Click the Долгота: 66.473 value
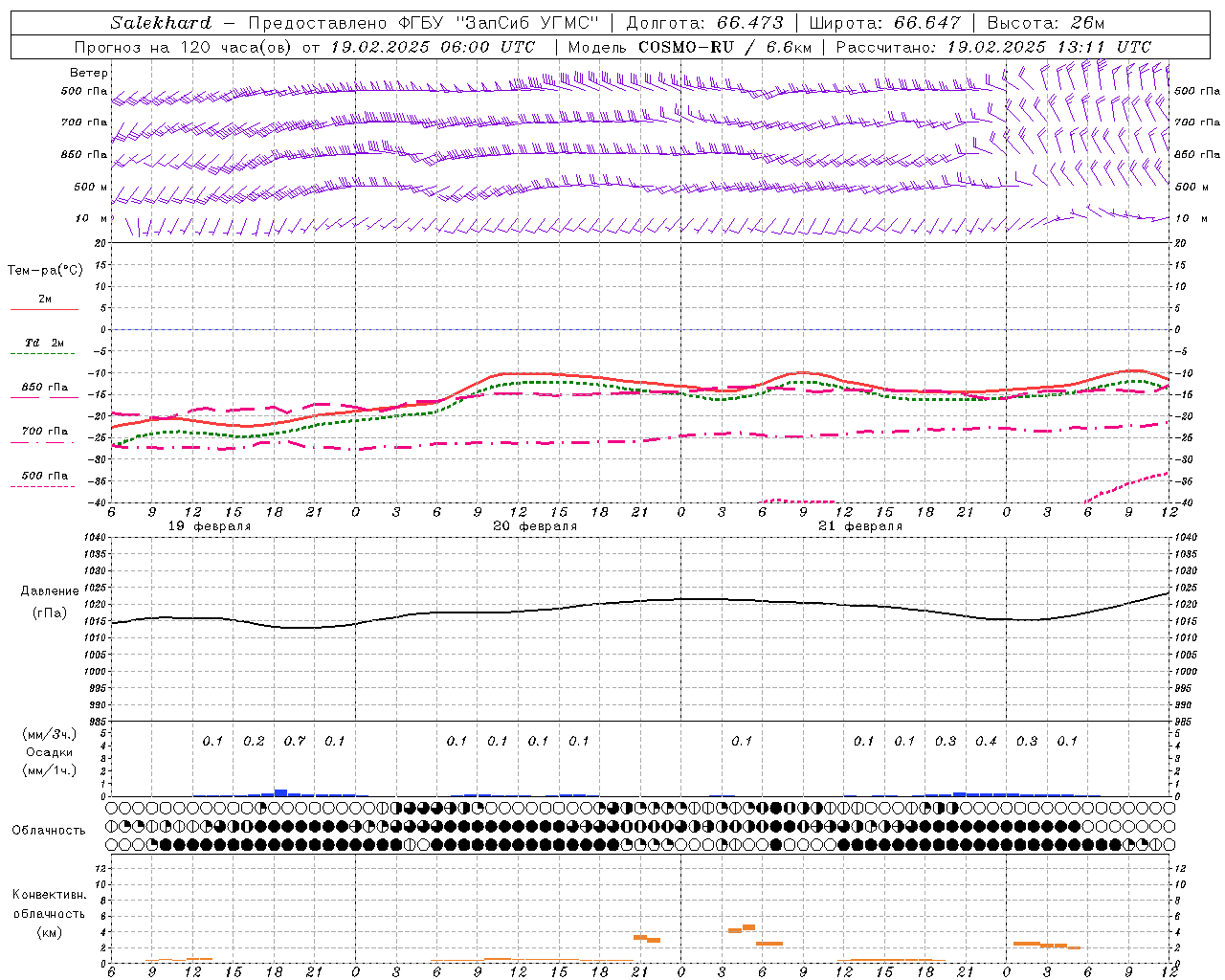This screenshot has width=1225, height=980. coord(705,23)
